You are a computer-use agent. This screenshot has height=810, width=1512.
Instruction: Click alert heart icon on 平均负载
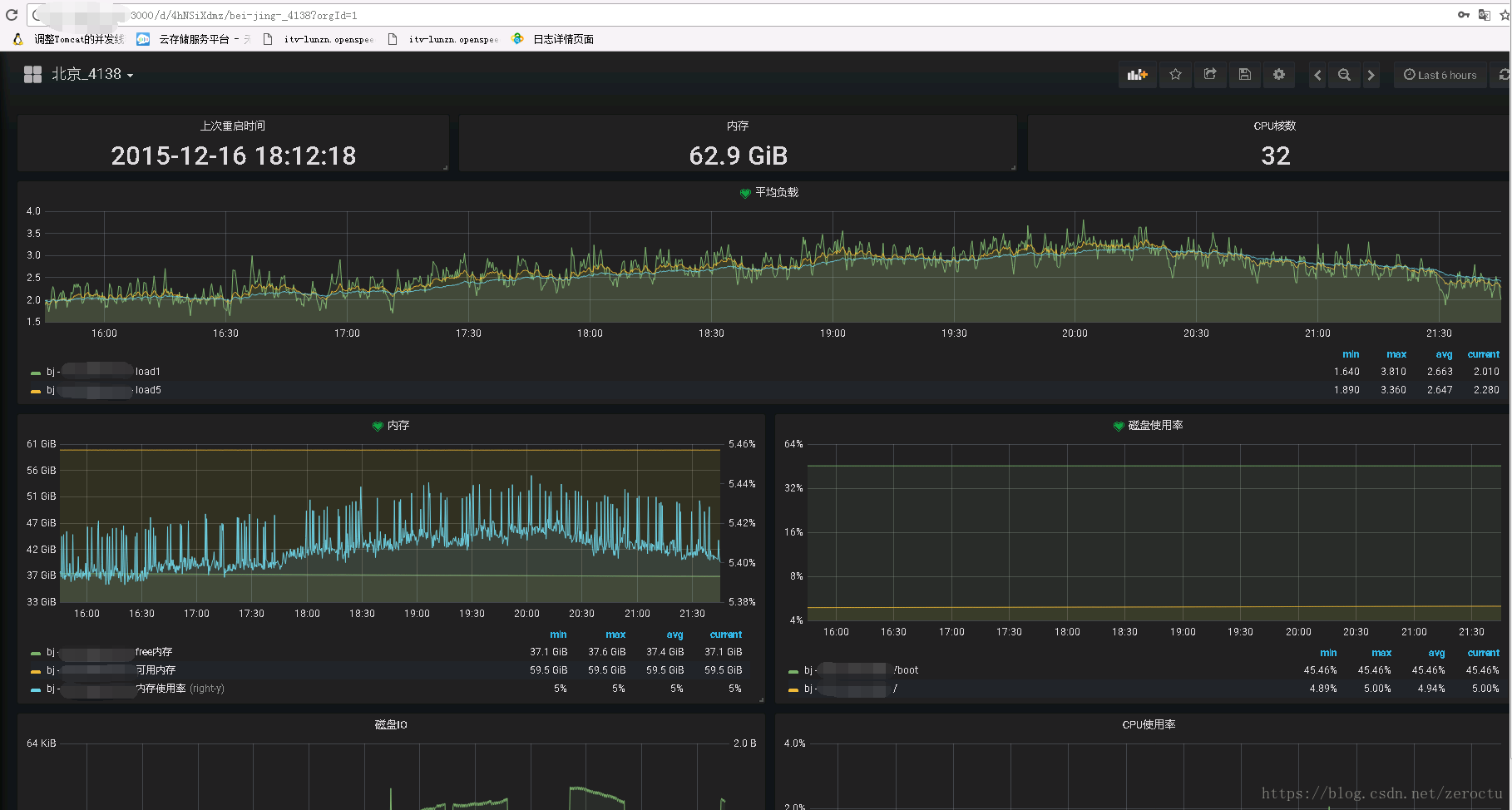tap(745, 193)
